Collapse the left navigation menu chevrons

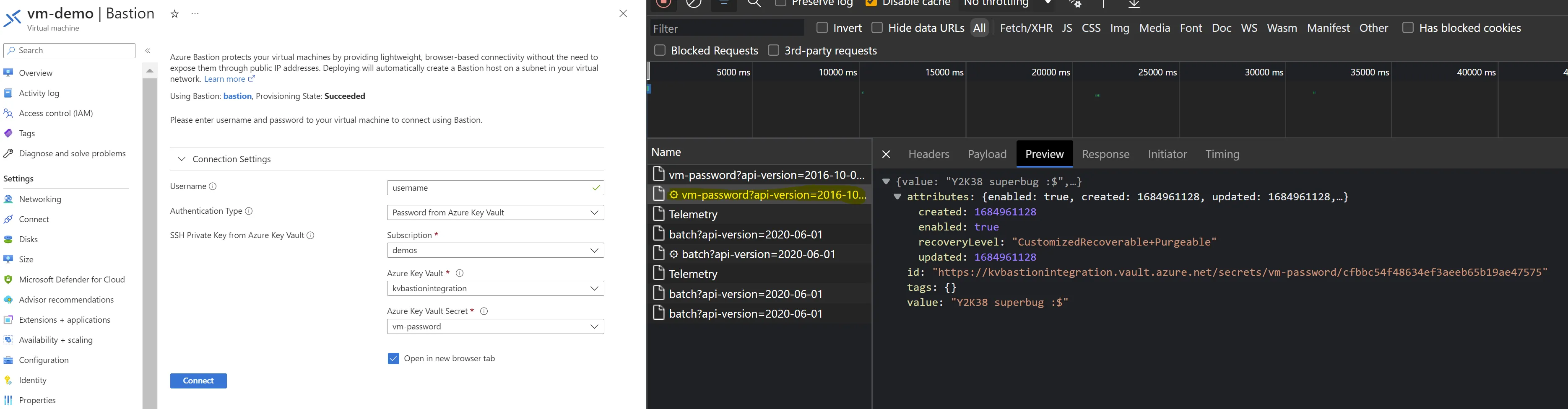point(148,51)
